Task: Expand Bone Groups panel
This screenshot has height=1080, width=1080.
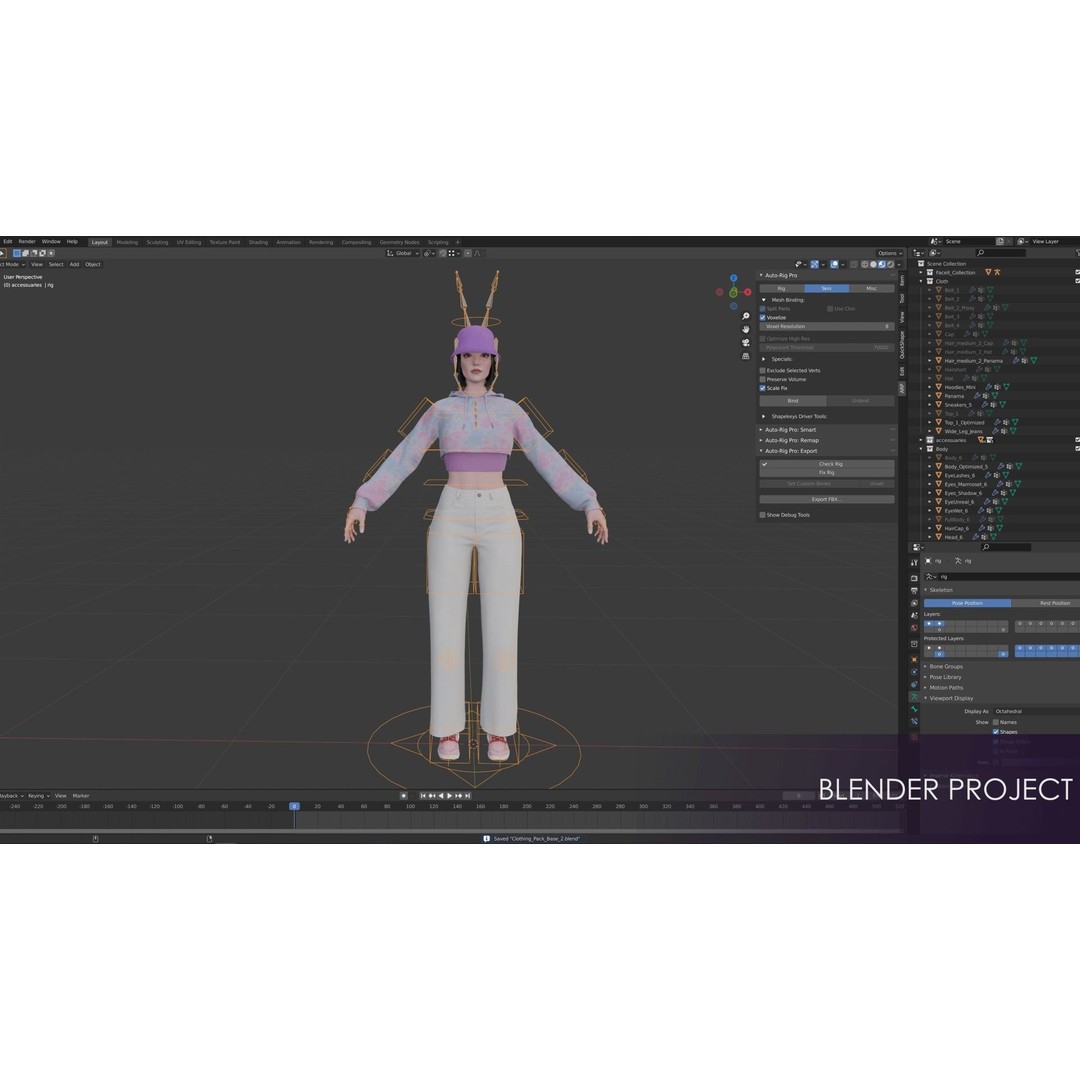Action: [x=944, y=667]
